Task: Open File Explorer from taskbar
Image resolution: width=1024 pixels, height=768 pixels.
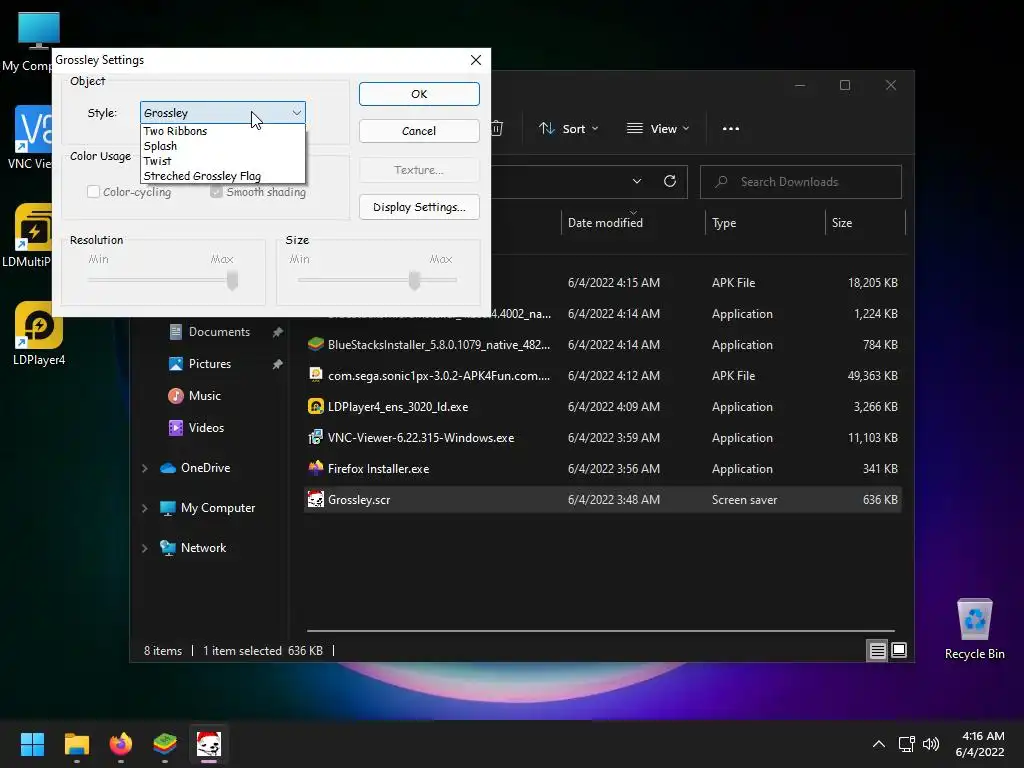Action: [76, 744]
